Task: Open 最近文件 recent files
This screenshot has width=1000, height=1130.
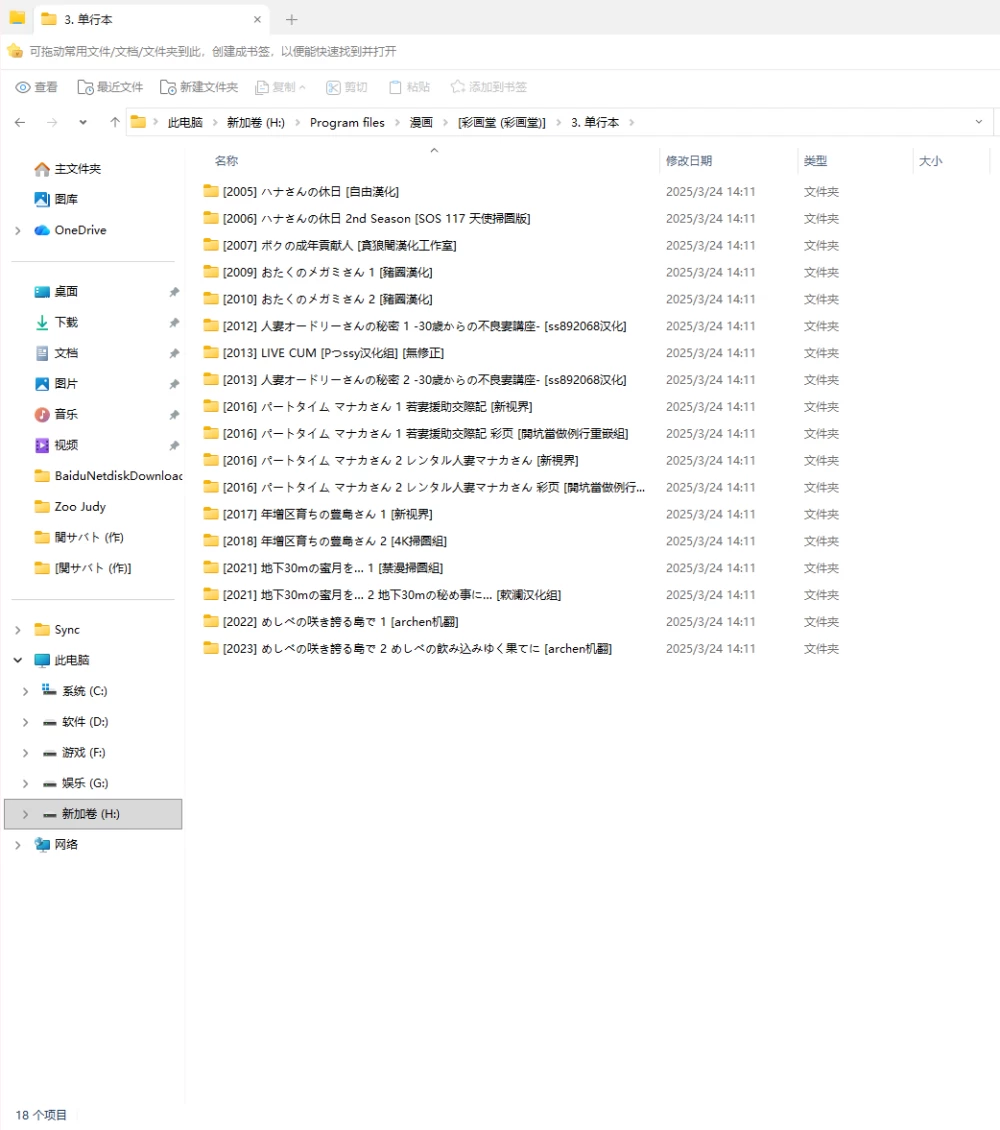Action: (x=110, y=87)
